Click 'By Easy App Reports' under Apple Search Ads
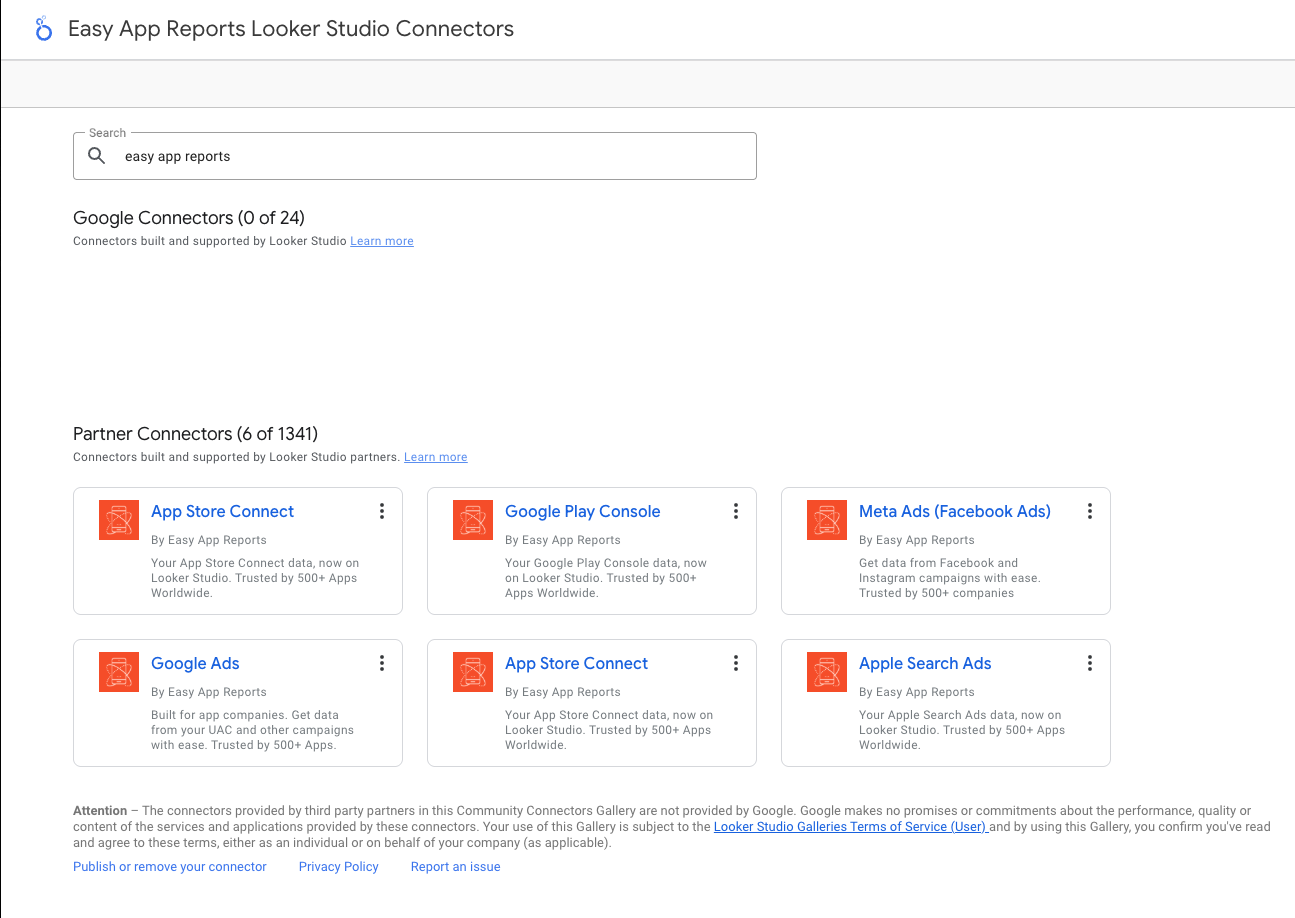This screenshot has height=918, width=1295. (x=917, y=692)
